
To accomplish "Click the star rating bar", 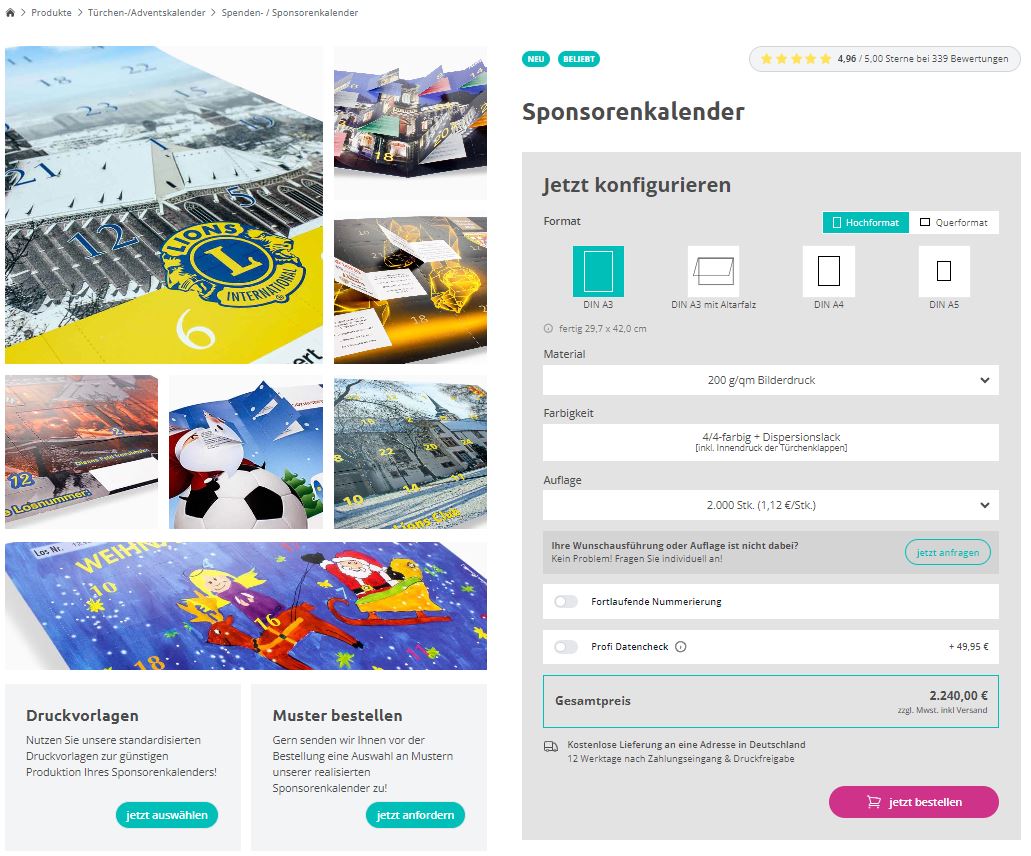I will point(884,59).
